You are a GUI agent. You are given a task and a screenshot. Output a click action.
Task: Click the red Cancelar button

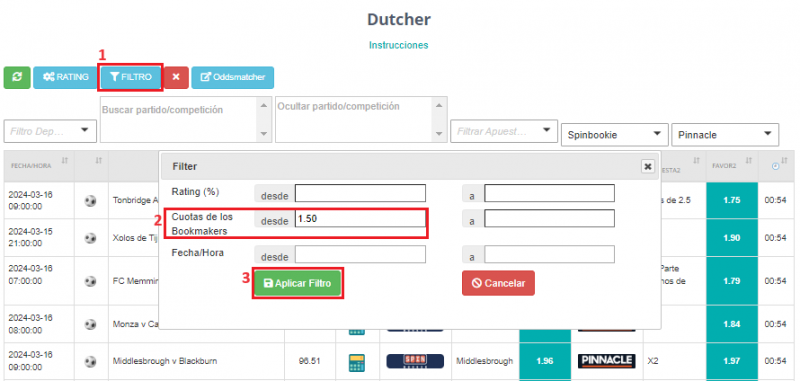coord(498,283)
